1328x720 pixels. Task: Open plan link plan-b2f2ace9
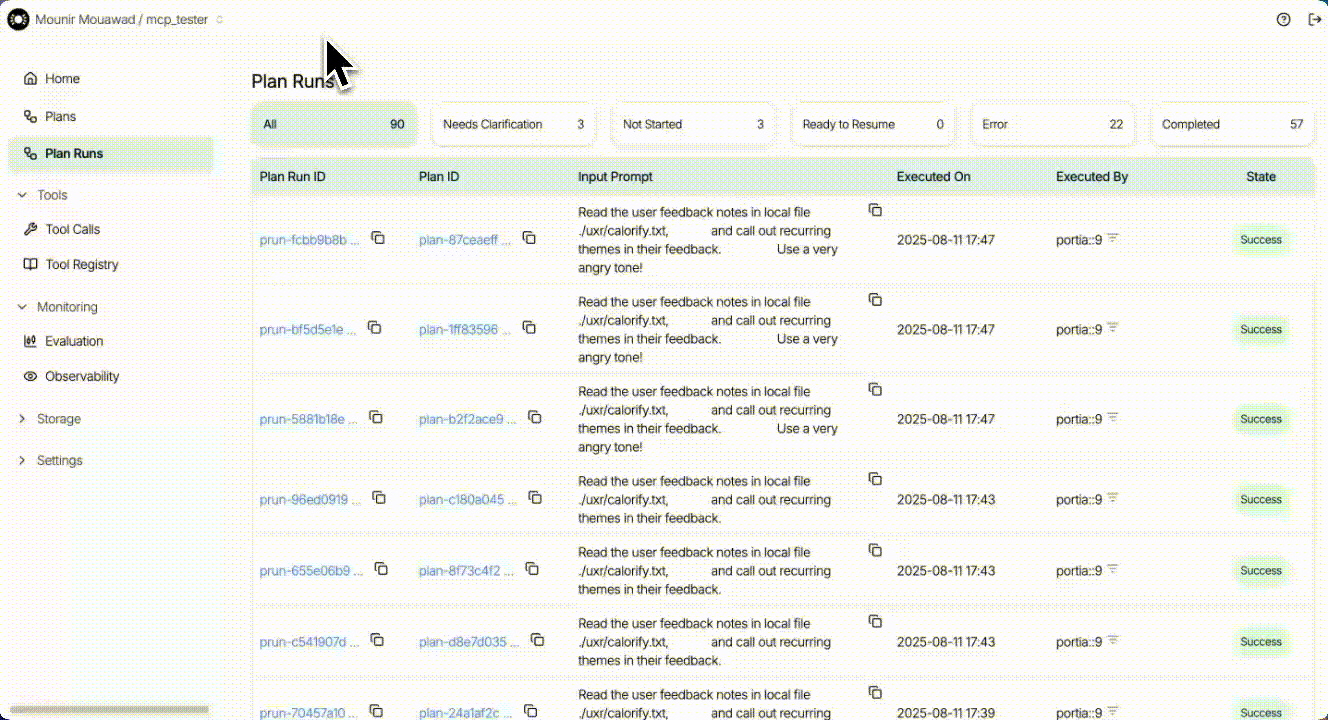(x=468, y=419)
